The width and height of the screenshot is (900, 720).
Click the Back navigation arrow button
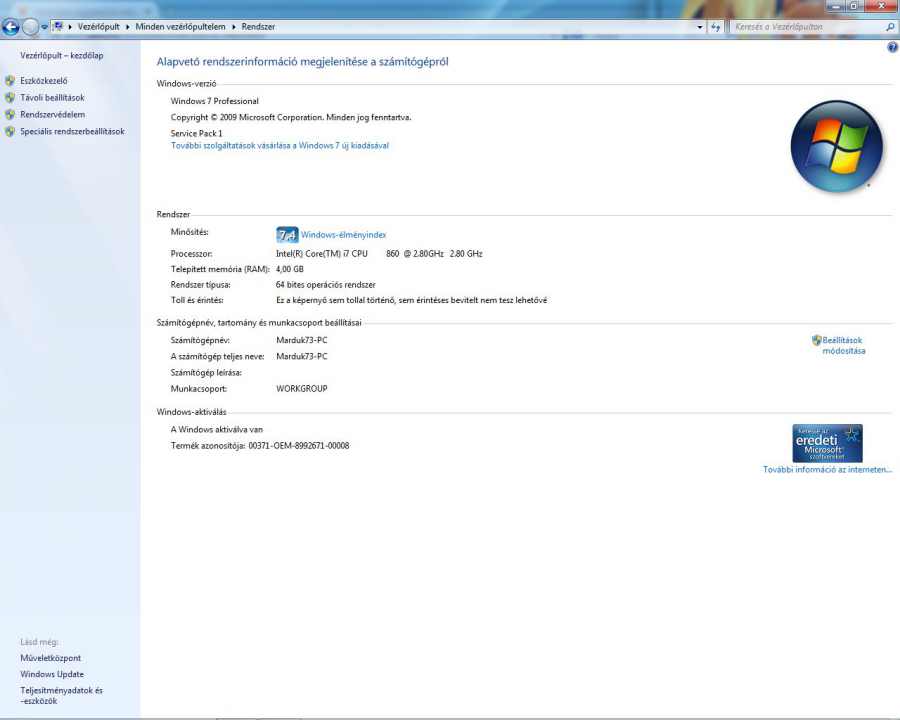click(x=11, y=26)
